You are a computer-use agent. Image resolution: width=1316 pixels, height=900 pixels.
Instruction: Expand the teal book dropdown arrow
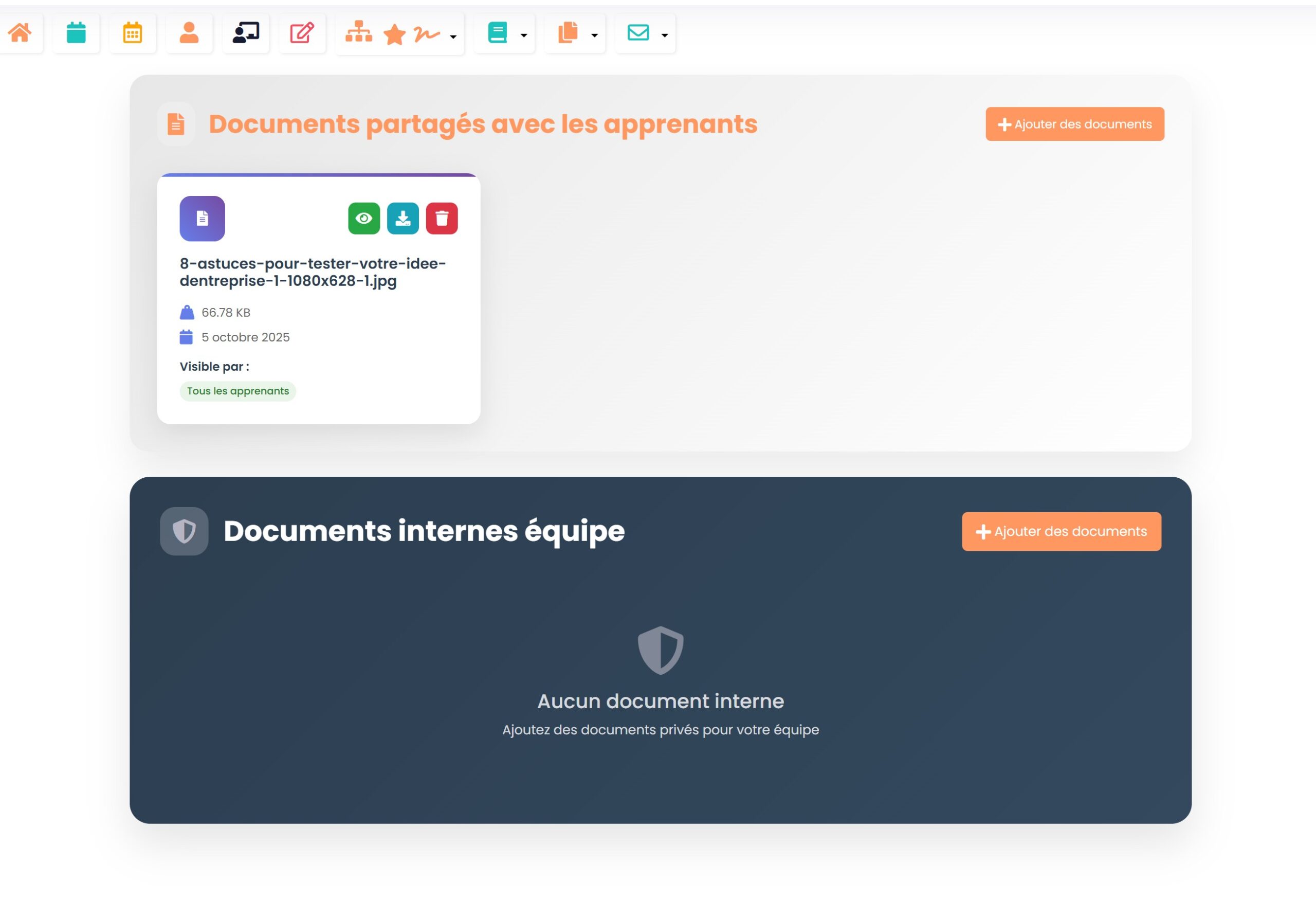coord(524,35)
